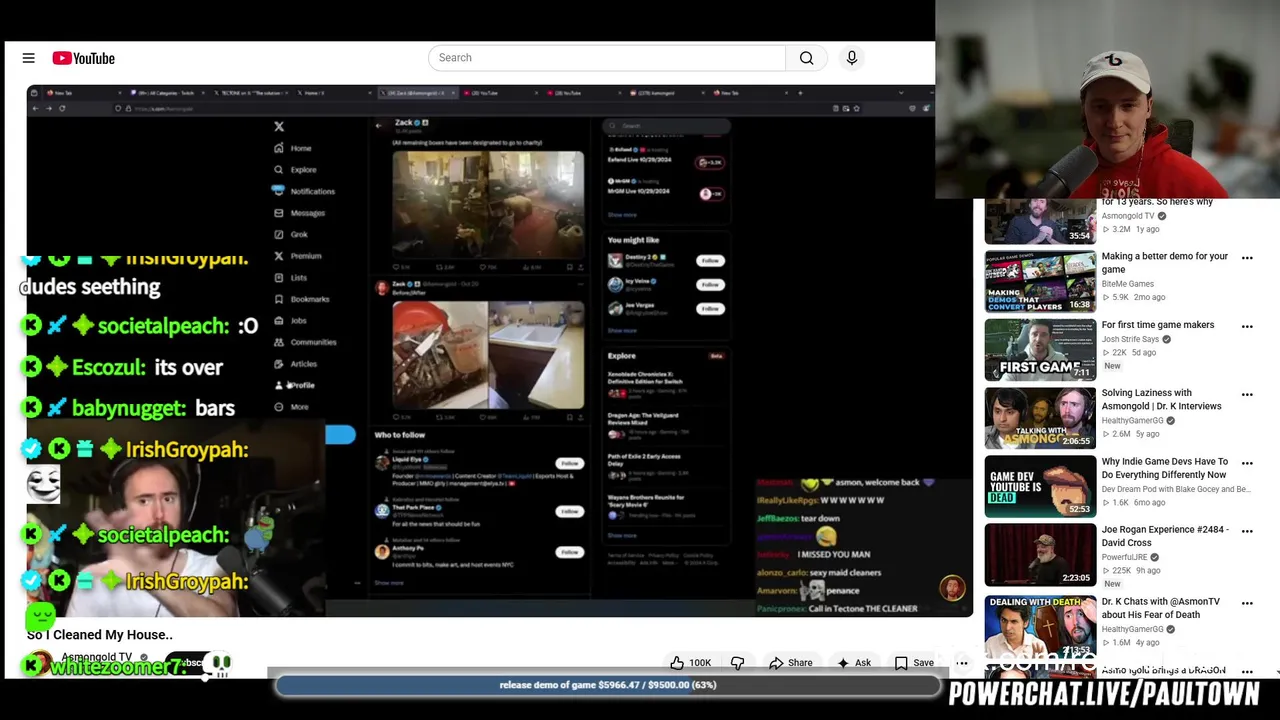Click the release demo donation progress bar
This screenshot has width=1280, height=720.
coord(608,685)
